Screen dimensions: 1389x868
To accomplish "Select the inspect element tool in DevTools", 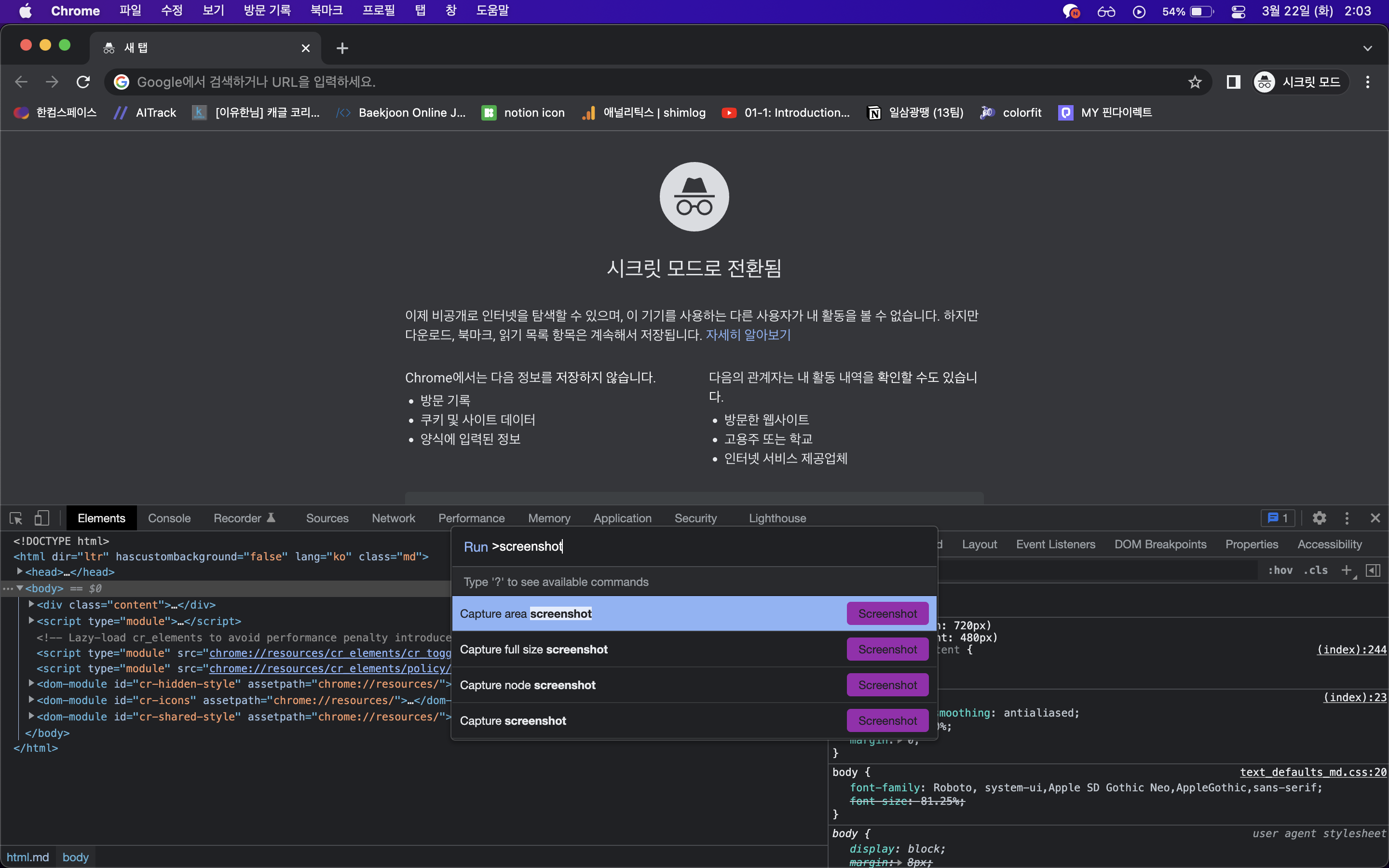I will coord(15,518).
